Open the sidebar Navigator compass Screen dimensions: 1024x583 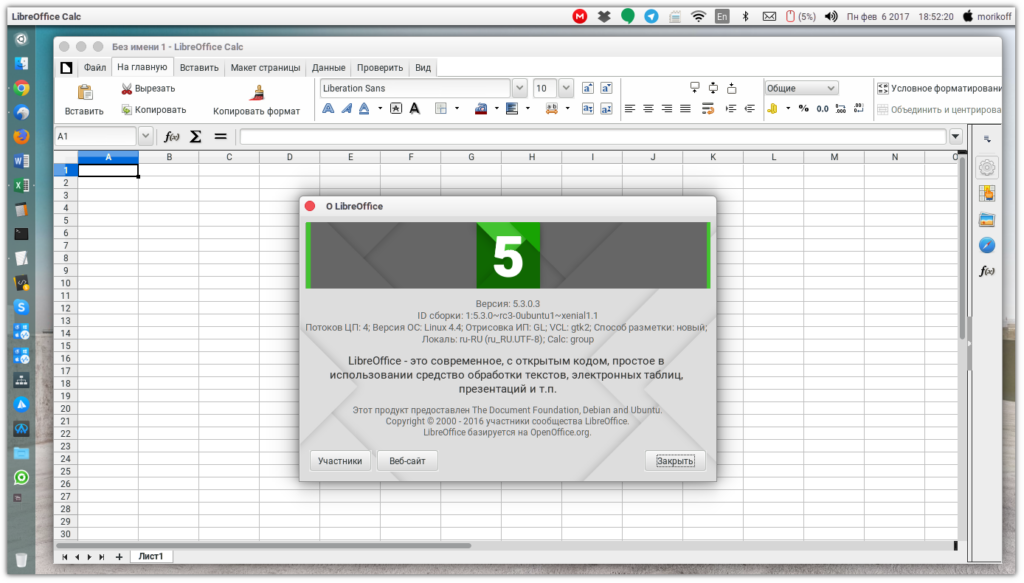(x=987, y=245)
